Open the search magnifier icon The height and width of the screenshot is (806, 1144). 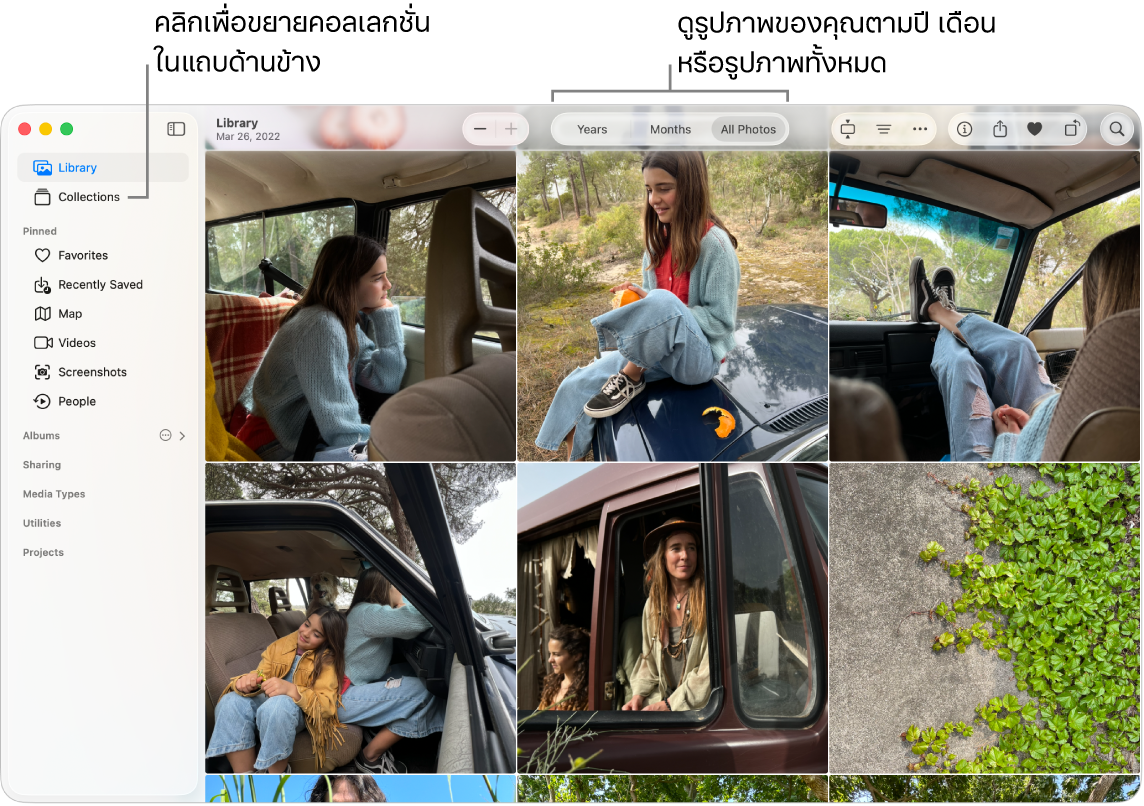pos(1117,129)
